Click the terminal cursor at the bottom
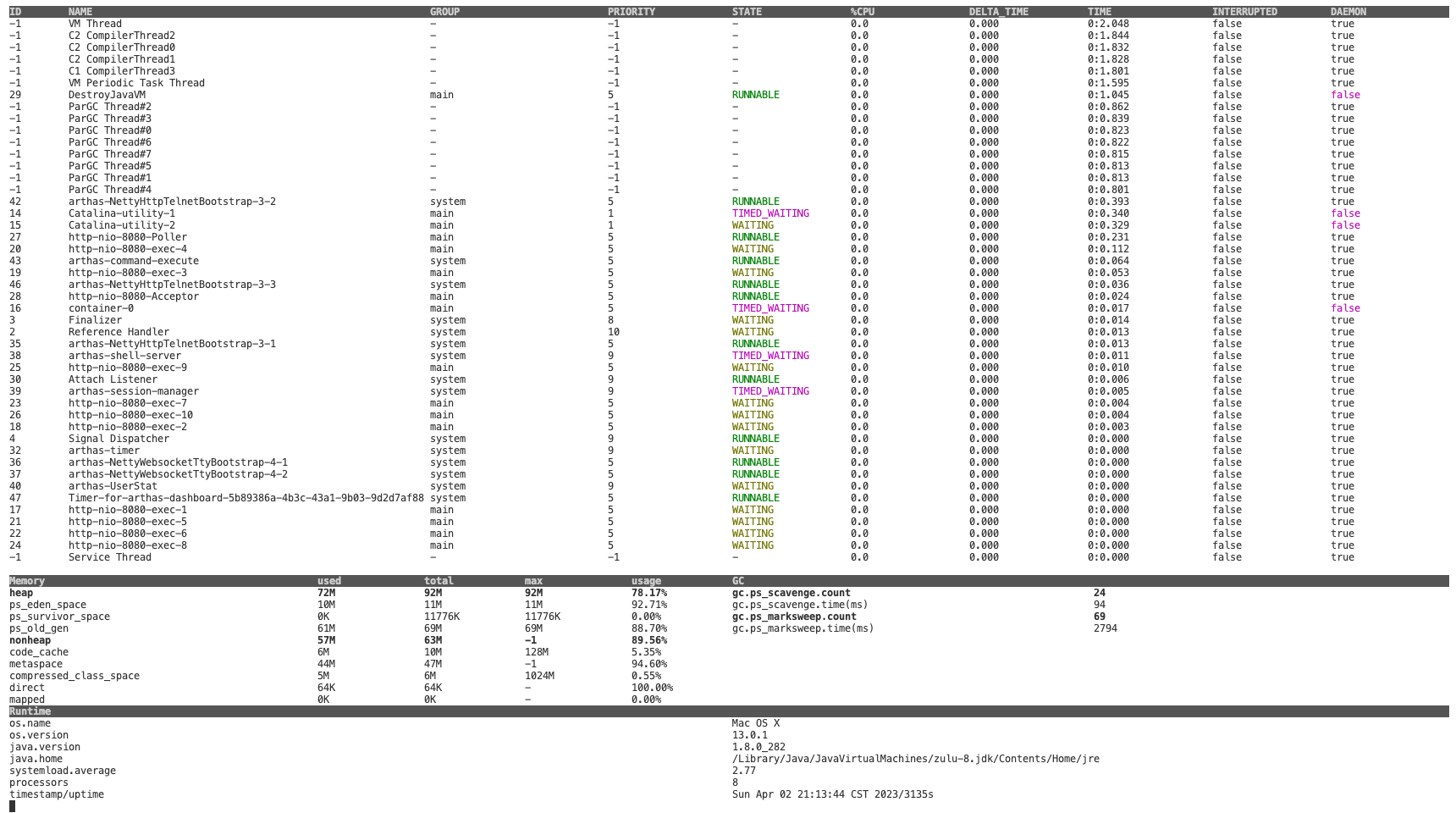This screenshot has height=813, width=1456. tap(13, 806)
